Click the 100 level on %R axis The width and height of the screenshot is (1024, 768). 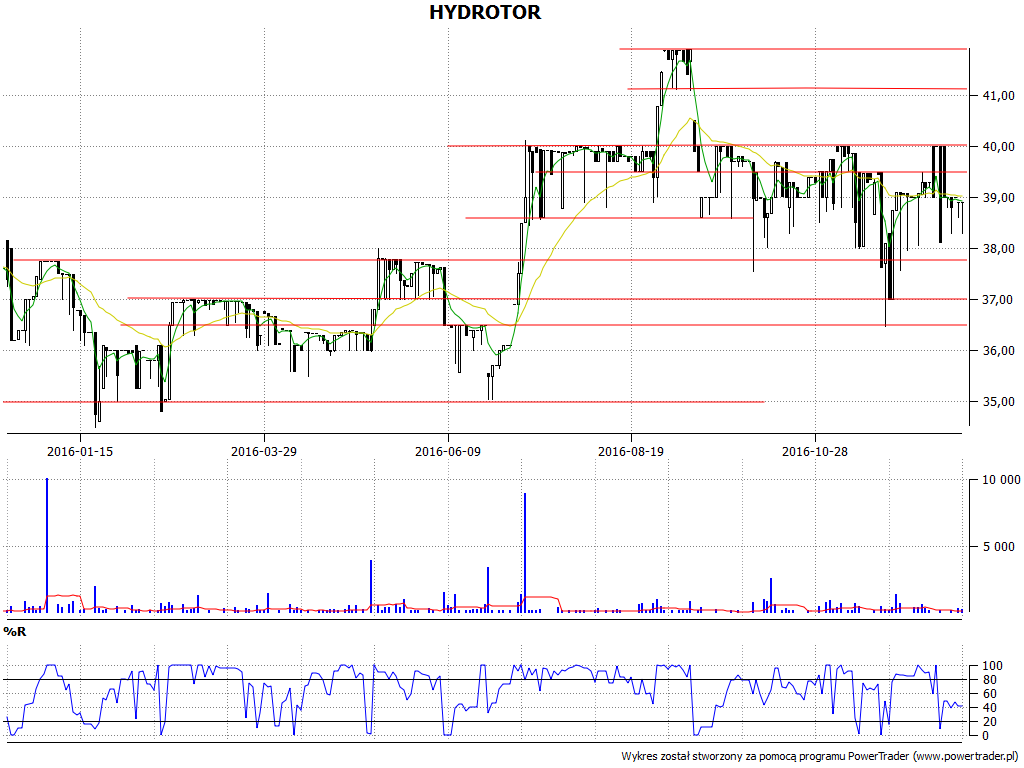tap(992, 665)
